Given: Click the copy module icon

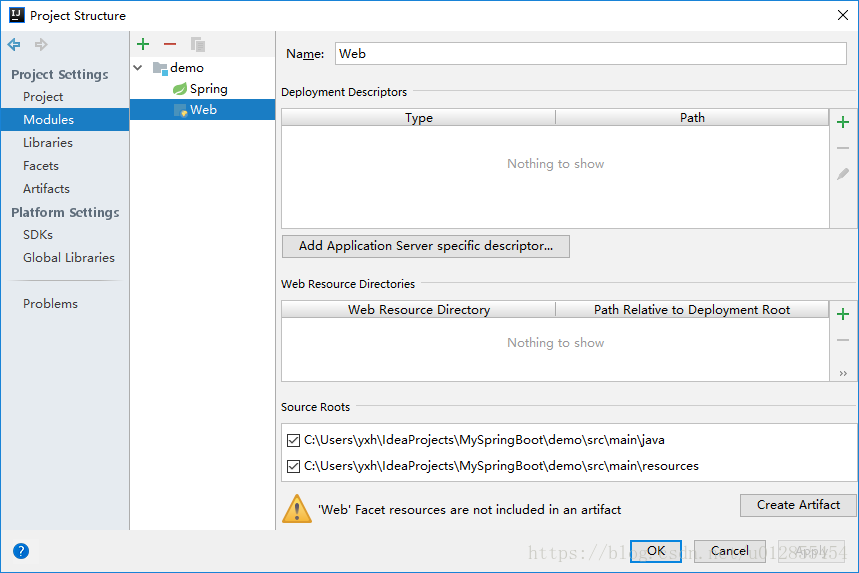Looking at the screenshot, I should [198, 44].
